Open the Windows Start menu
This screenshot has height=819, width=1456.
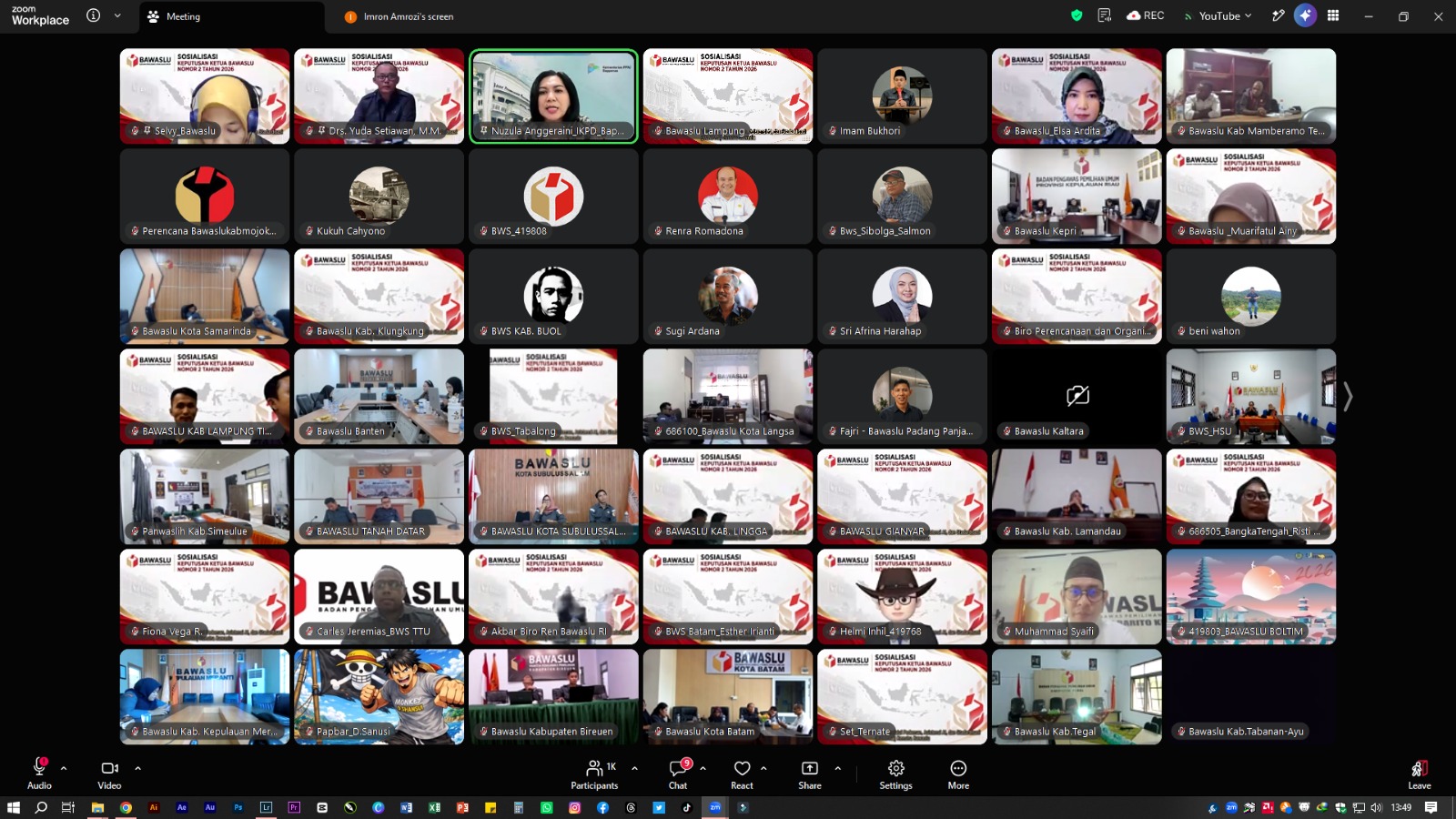[14, 807]
